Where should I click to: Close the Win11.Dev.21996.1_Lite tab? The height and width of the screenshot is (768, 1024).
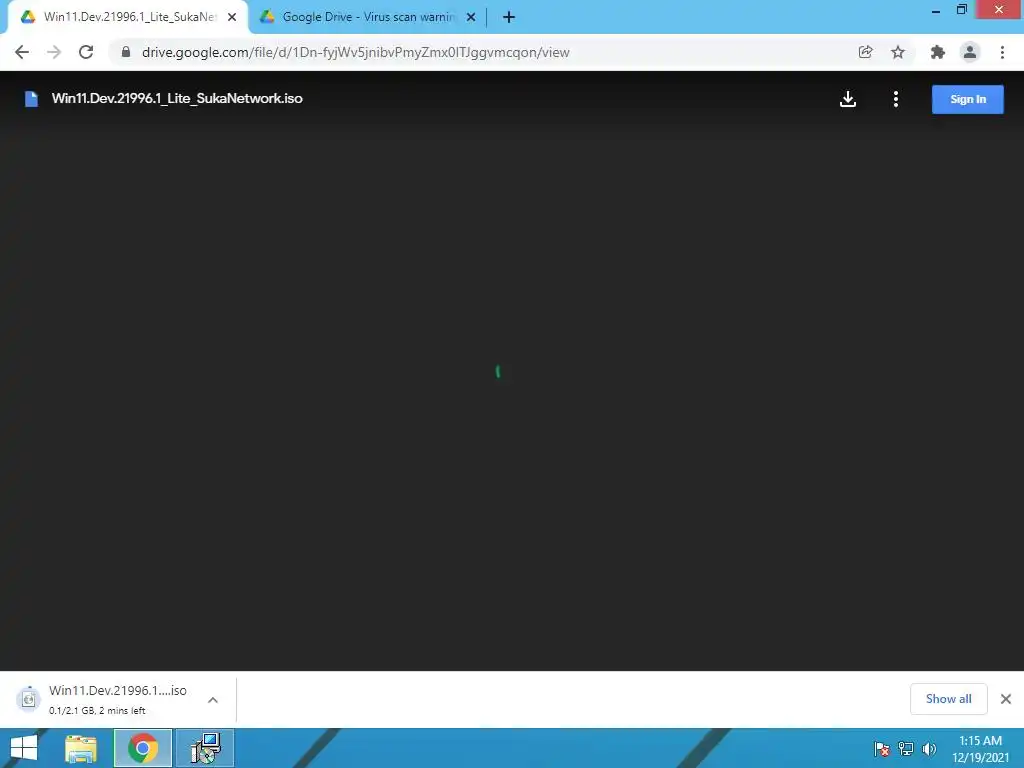[x=232, y=17]
